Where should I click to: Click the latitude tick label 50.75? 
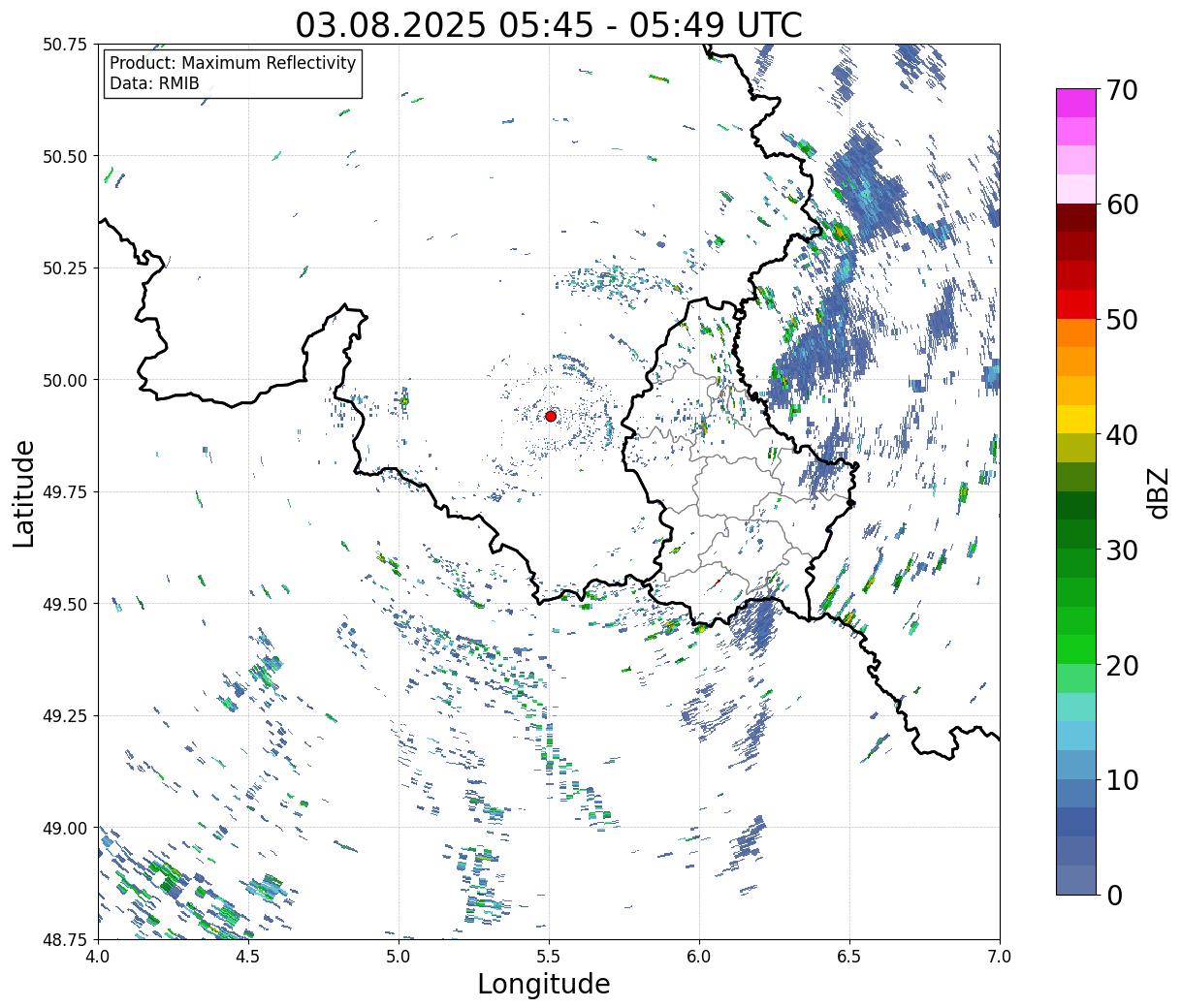[65, 45]
